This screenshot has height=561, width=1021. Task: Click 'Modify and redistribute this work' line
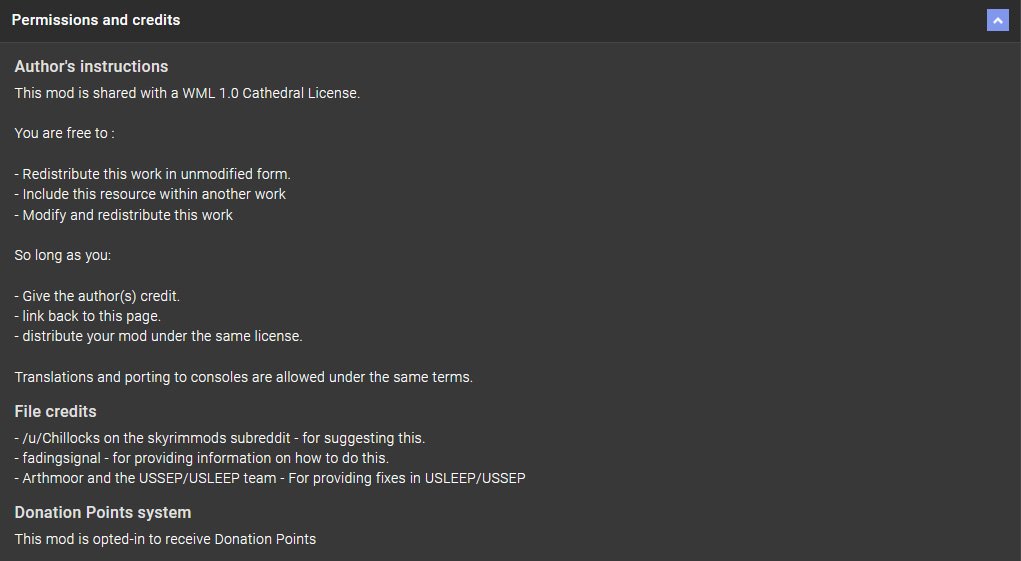(123, 215)
